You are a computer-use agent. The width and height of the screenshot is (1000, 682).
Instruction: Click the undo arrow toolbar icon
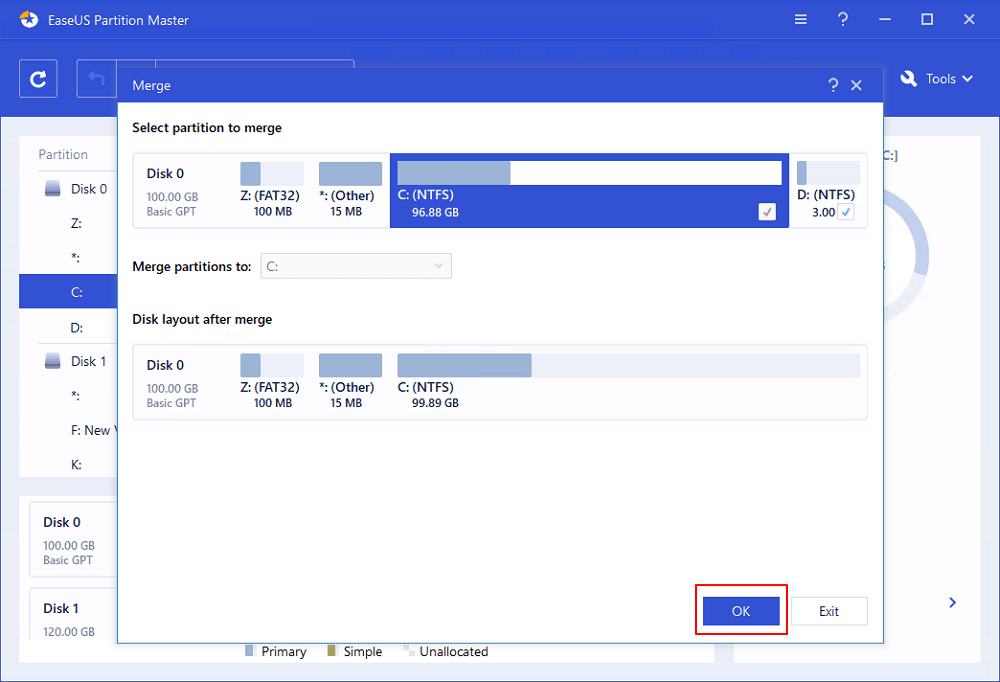tap(96, 79)
